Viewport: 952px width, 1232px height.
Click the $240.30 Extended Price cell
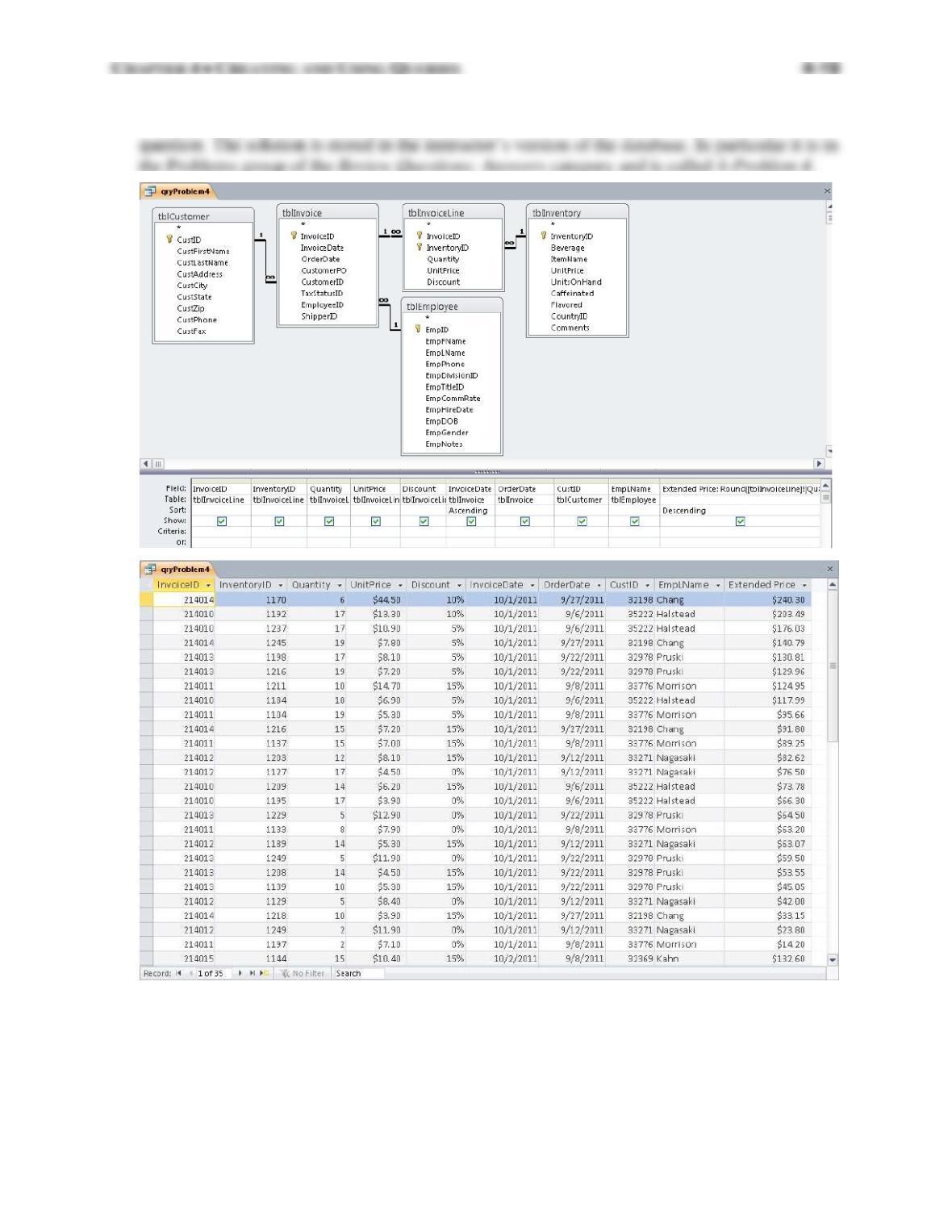(767, 599)
